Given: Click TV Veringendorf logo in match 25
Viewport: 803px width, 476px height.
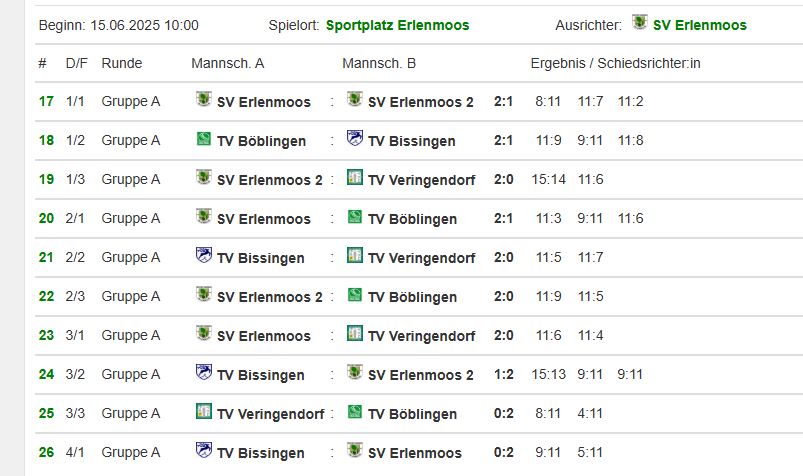Looking at the screenshot, I should coord(204,412).
